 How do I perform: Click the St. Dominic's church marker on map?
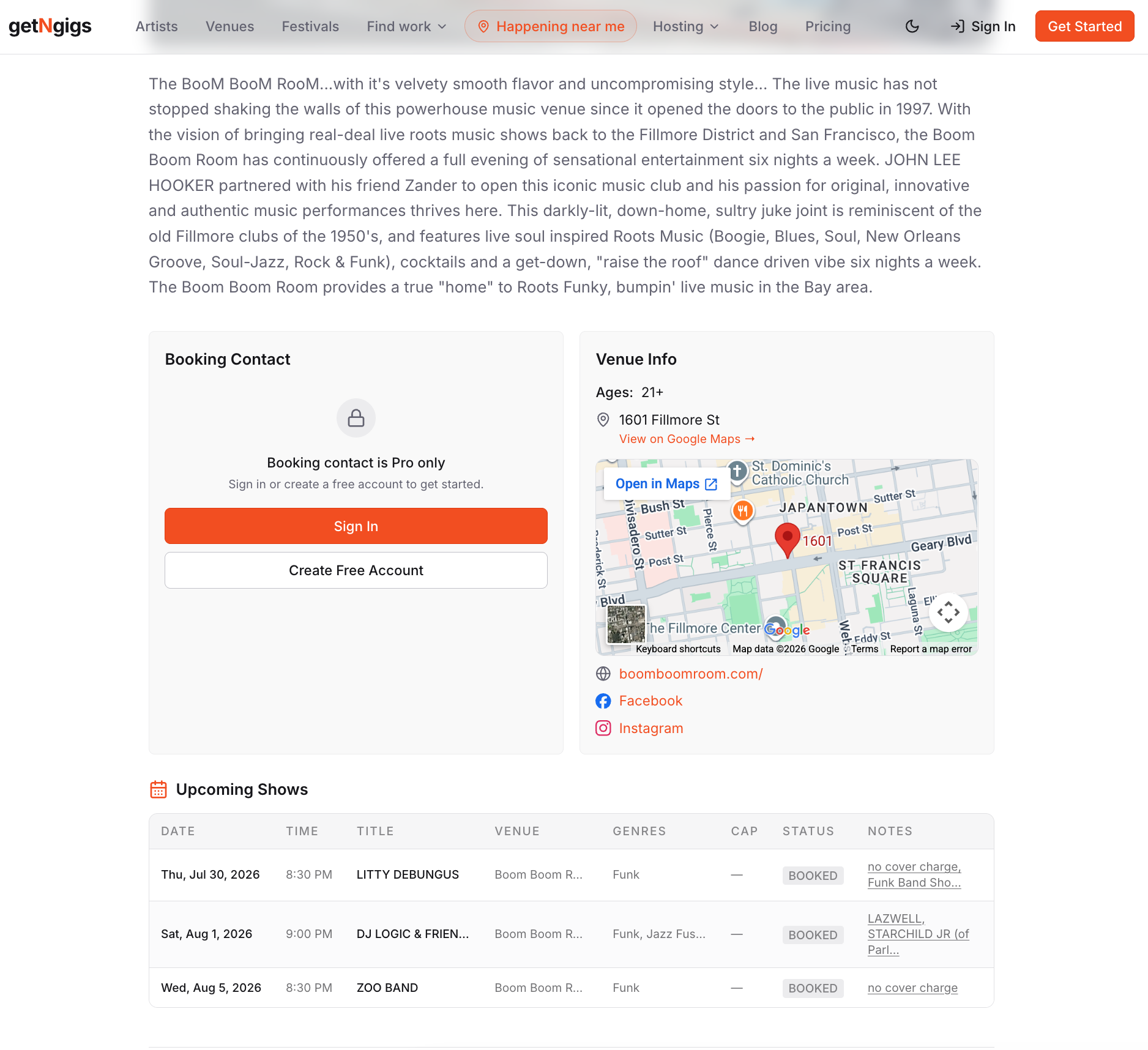pos(737,472)
